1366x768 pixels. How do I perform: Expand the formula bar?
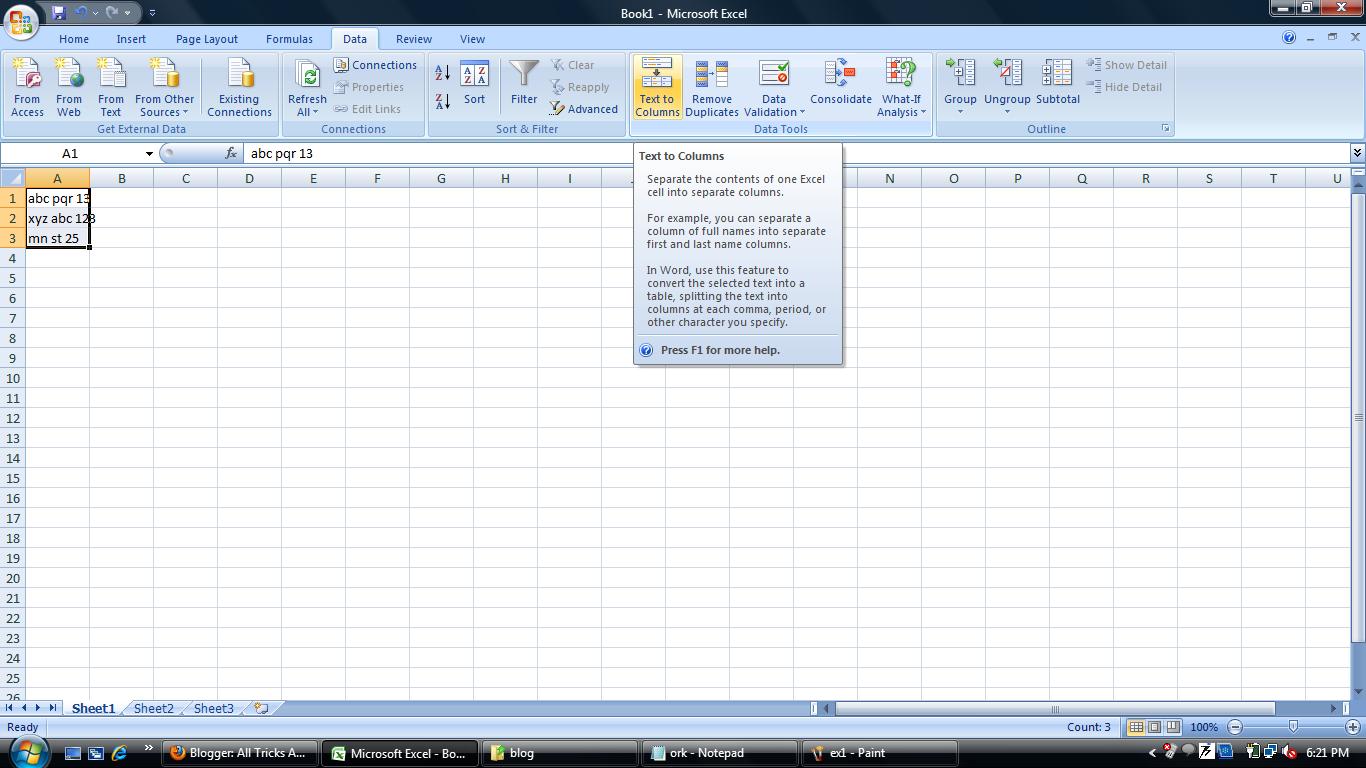1357,153
